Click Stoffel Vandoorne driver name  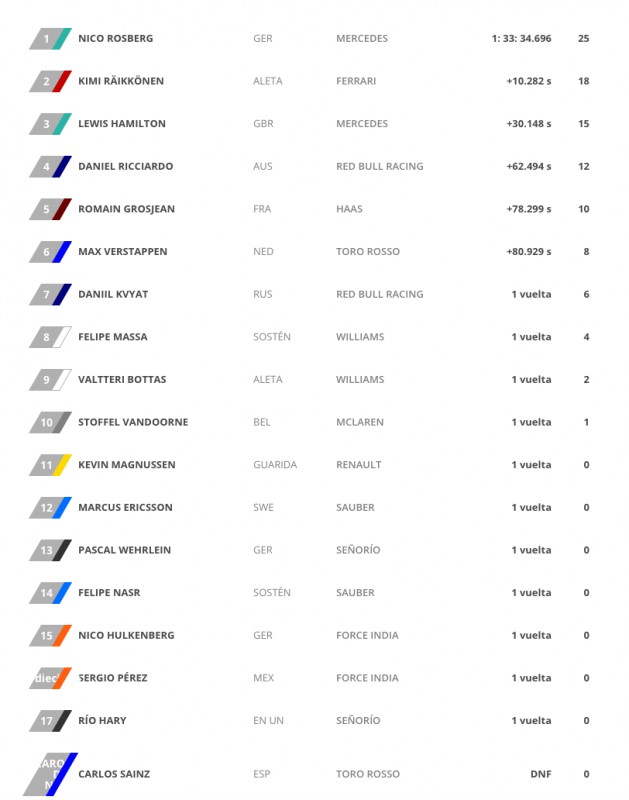(133, 422)
